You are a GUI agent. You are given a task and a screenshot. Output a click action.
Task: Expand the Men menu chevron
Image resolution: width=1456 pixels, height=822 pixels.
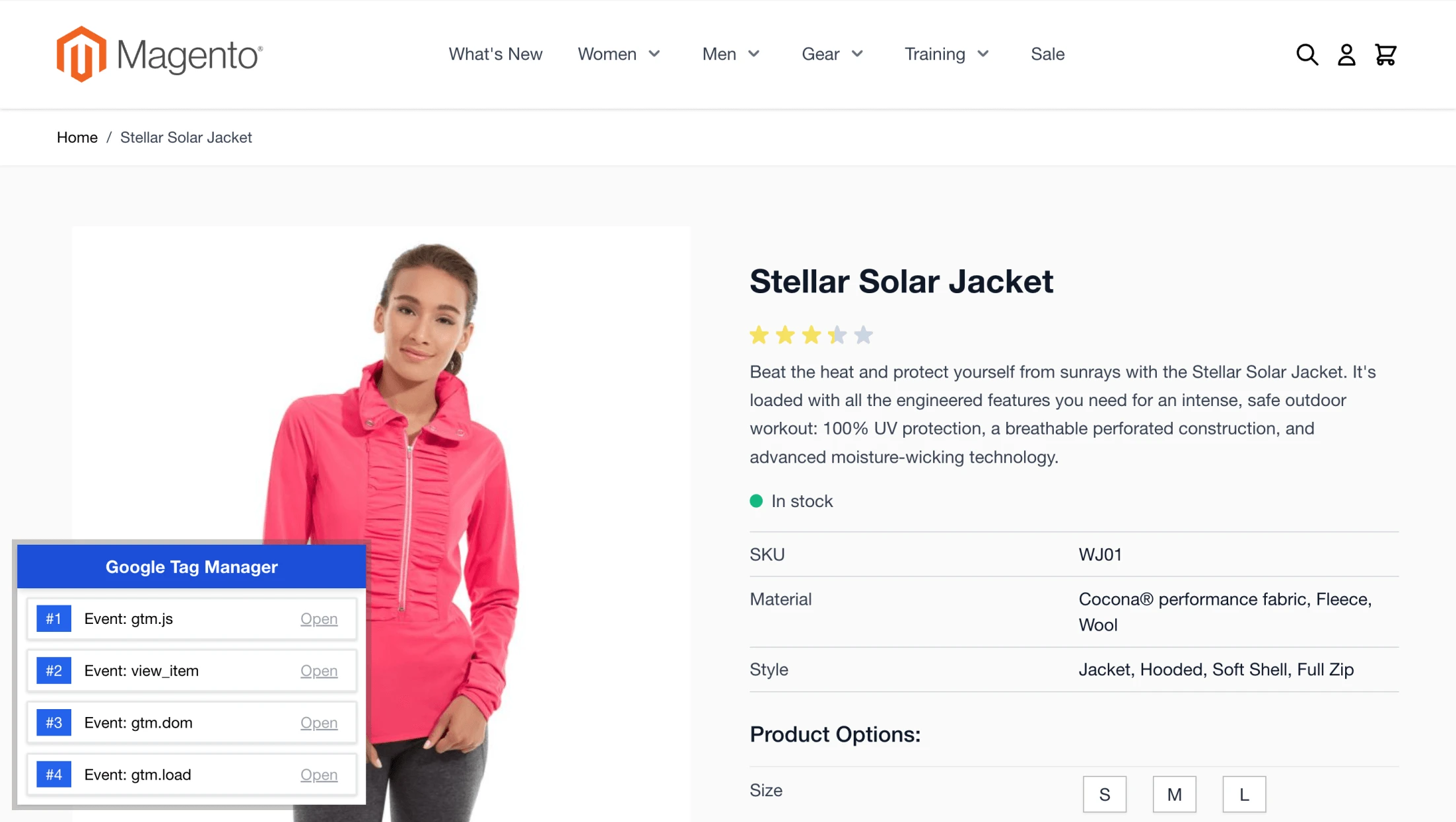[x=753, y=54]
